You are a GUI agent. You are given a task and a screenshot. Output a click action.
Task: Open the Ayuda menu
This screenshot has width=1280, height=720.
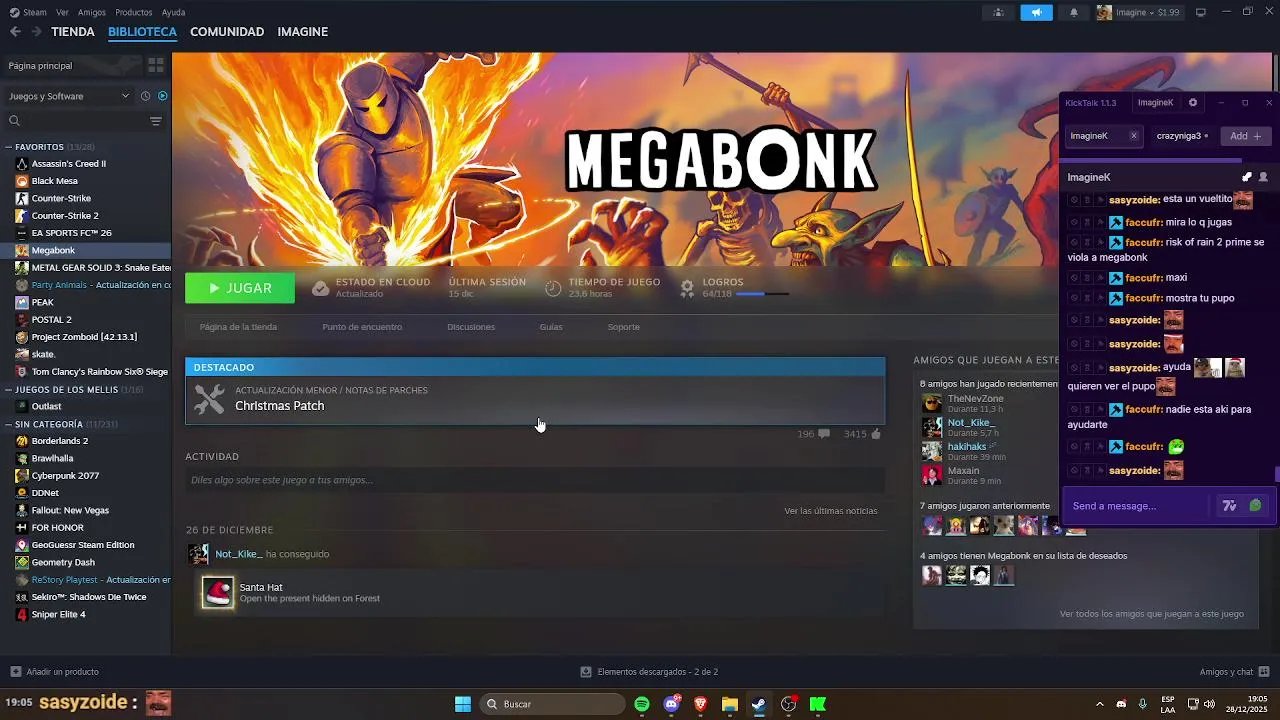(173, 12)
